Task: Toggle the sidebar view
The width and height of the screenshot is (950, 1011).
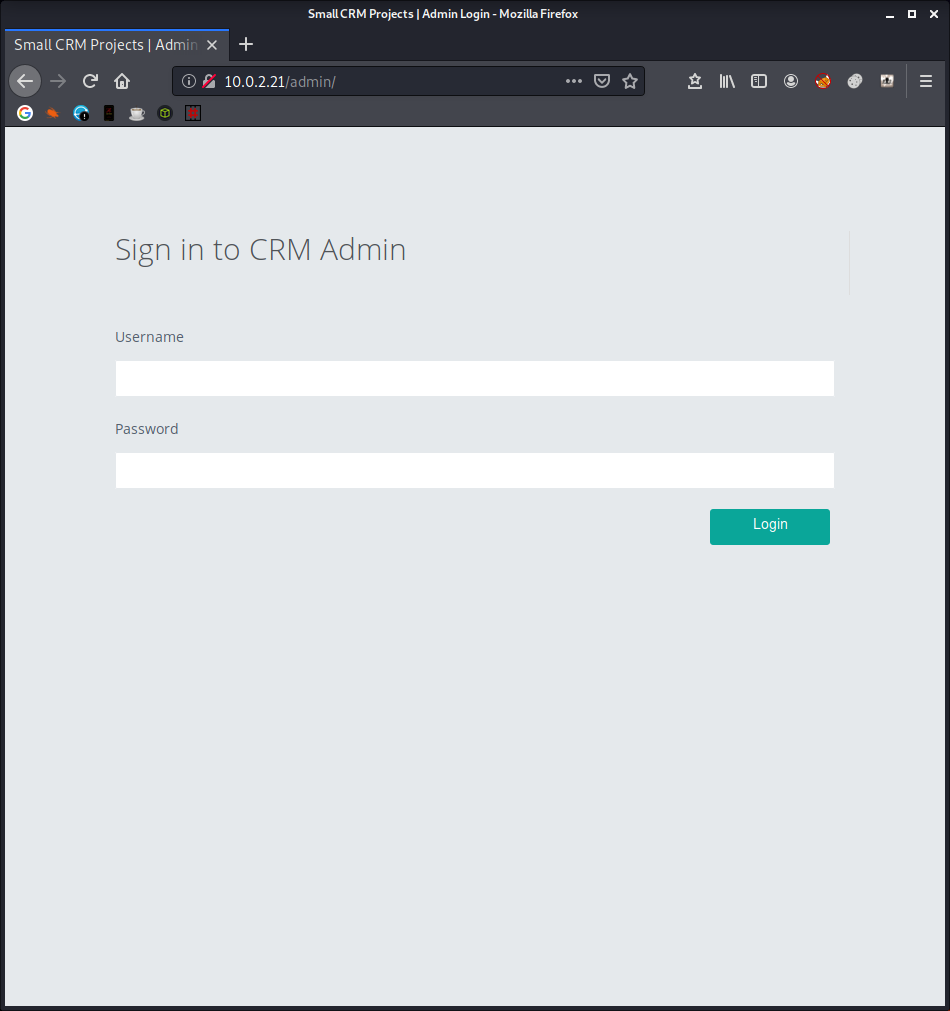Action: pos(759,81)
